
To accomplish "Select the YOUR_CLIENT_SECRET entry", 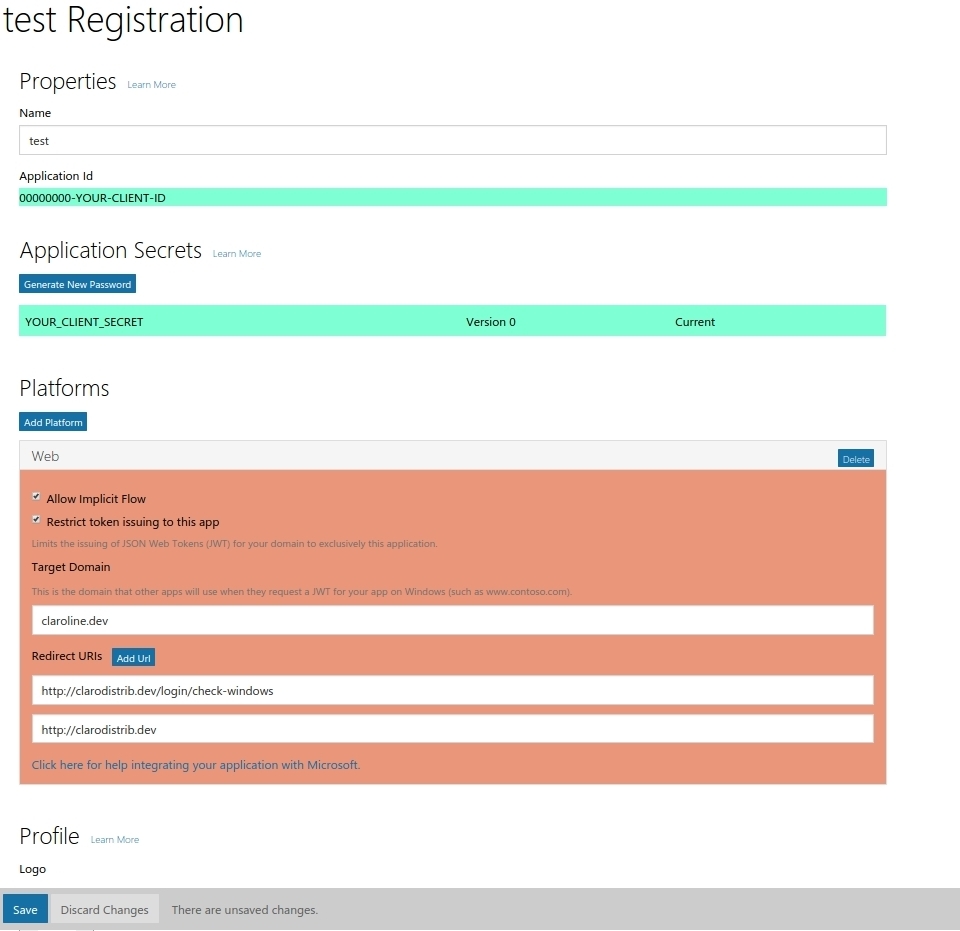I will pos(84,322).
